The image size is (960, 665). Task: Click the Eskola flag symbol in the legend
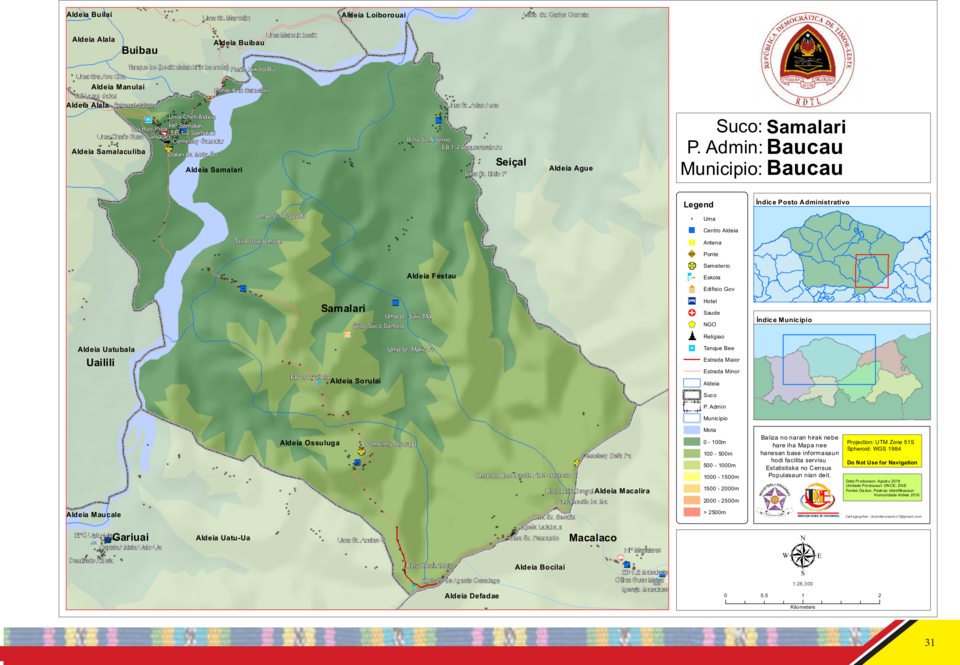pyautogui.click(x=692, y=277)
